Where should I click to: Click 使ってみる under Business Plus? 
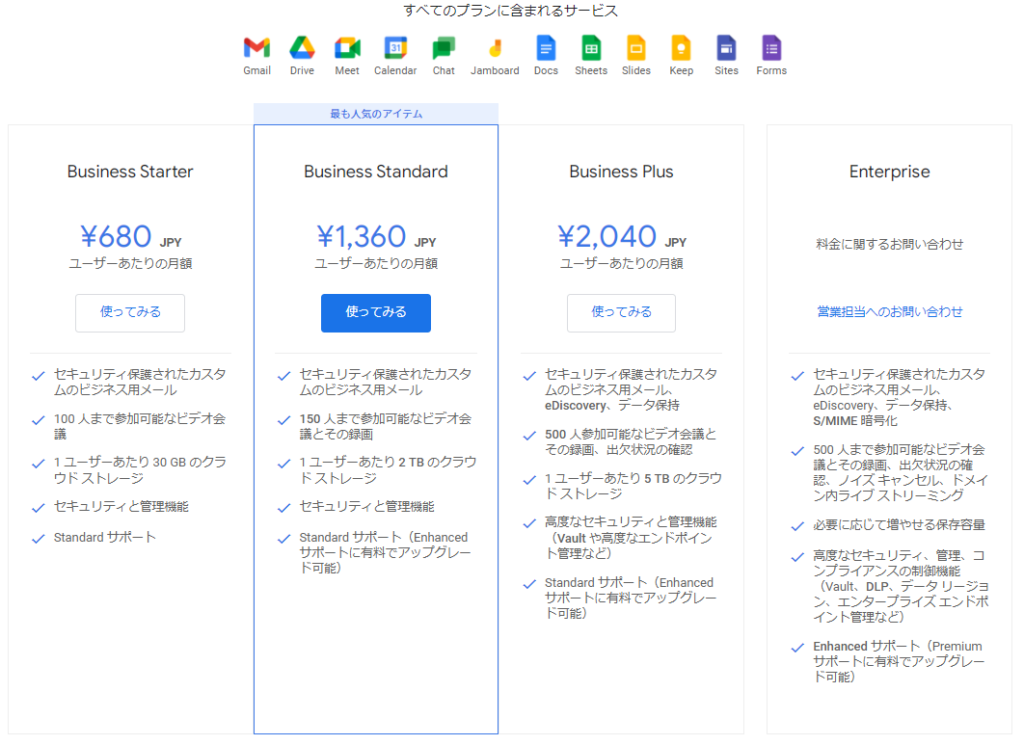[x=621, y=312]
